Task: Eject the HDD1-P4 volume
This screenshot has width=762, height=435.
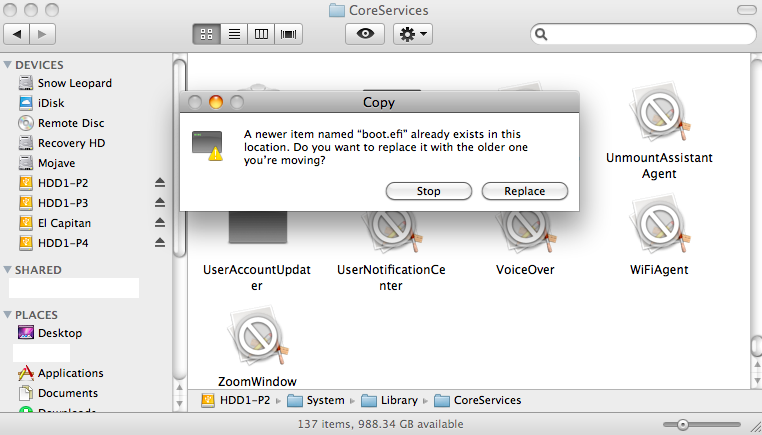Action: click(x=160, y=243)
